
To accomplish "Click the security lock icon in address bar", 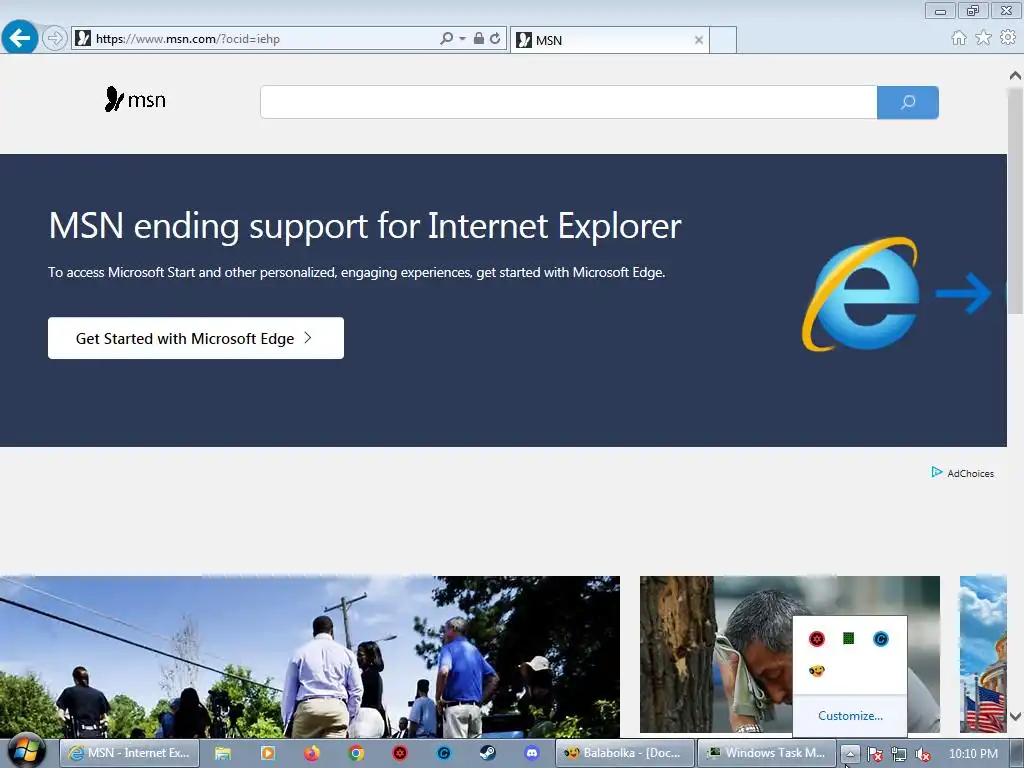I will point(479,39).
